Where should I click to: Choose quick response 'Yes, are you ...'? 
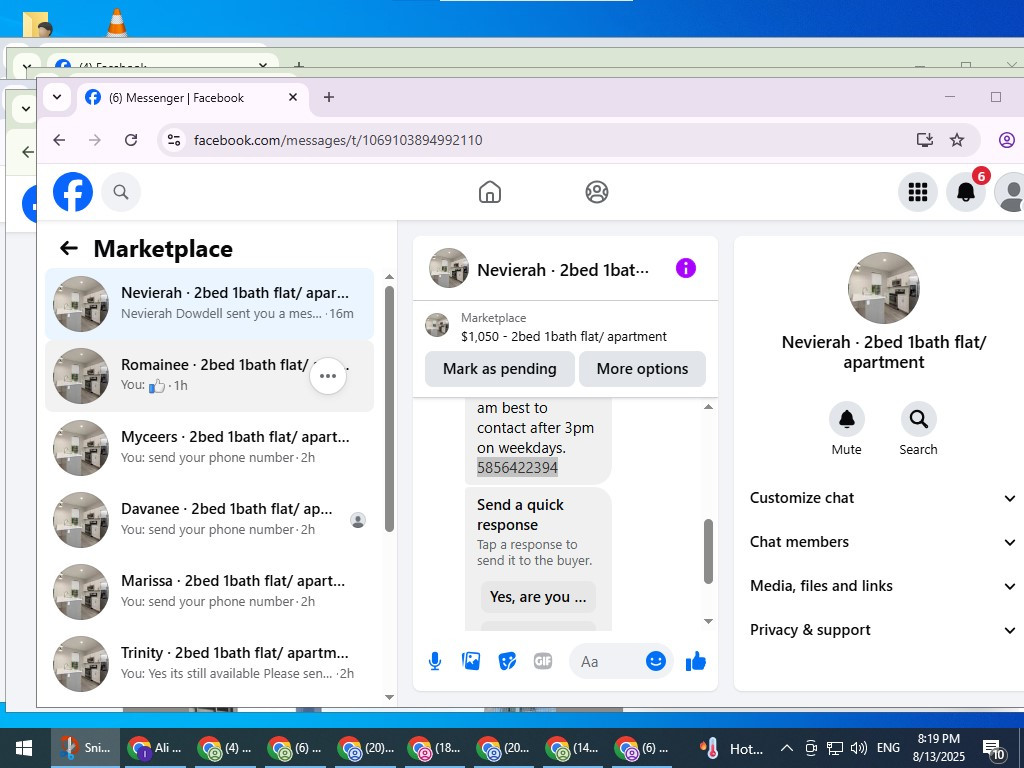tap(538, 597)
